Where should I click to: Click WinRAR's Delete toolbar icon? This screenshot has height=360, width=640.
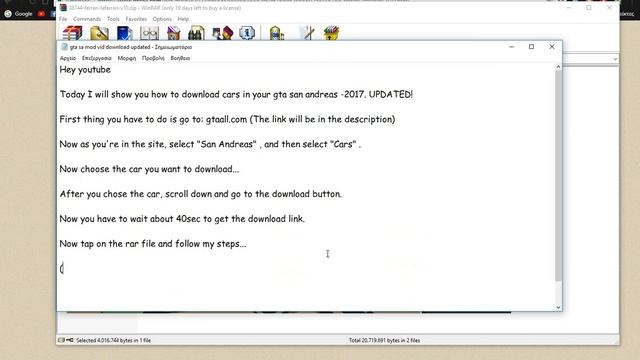click(x=173, y=33)
